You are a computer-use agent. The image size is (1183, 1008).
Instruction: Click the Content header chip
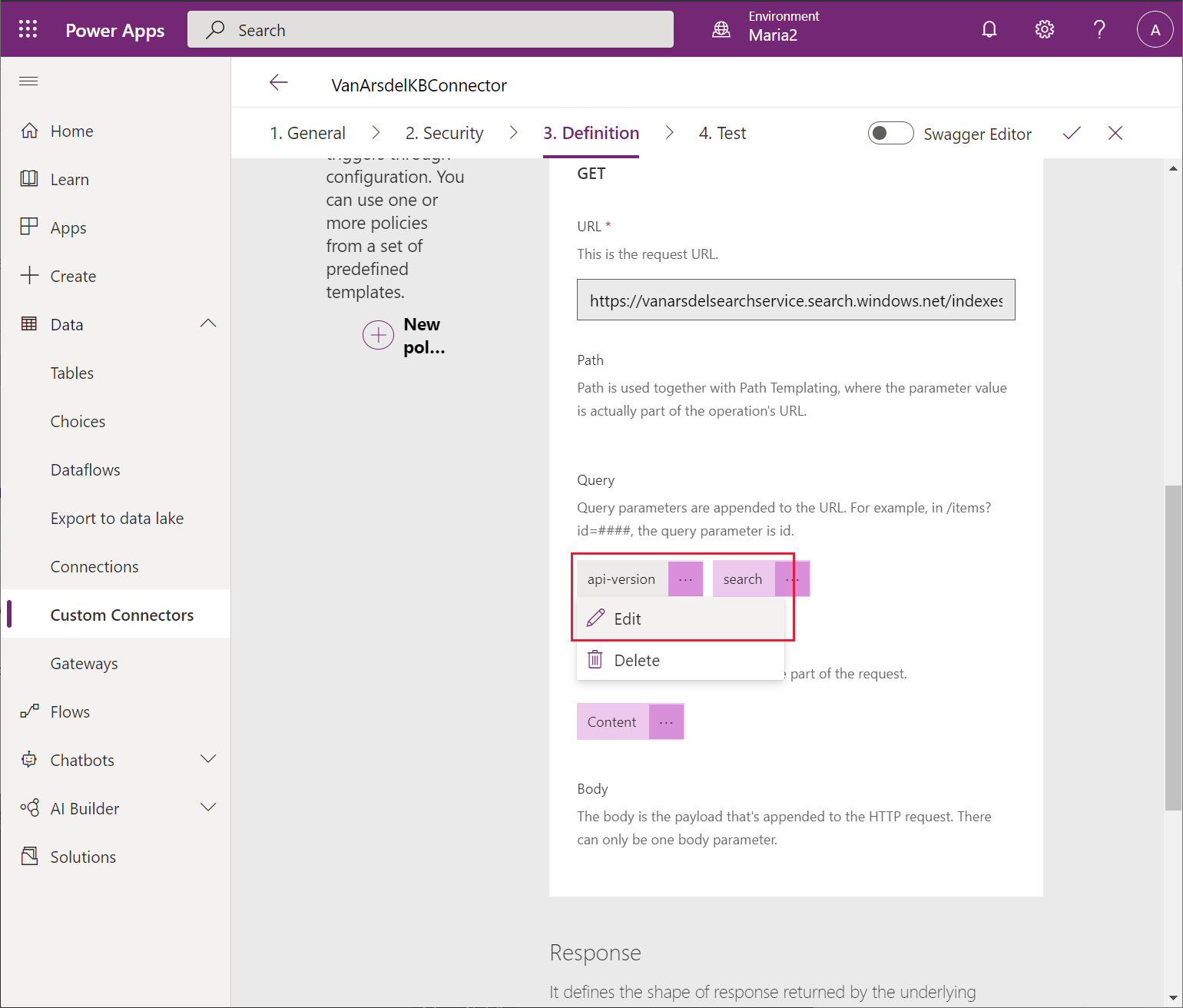[x=612, y=721]
